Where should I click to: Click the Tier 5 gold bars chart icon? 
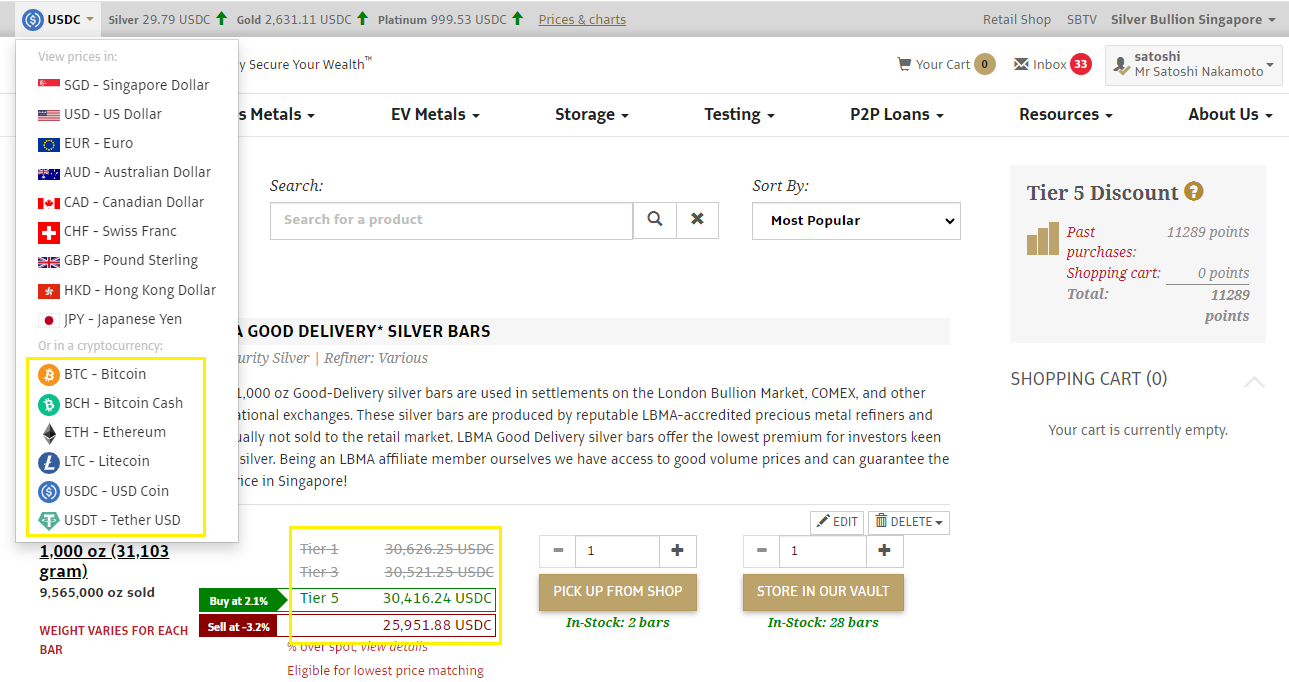click(1043, 239)
